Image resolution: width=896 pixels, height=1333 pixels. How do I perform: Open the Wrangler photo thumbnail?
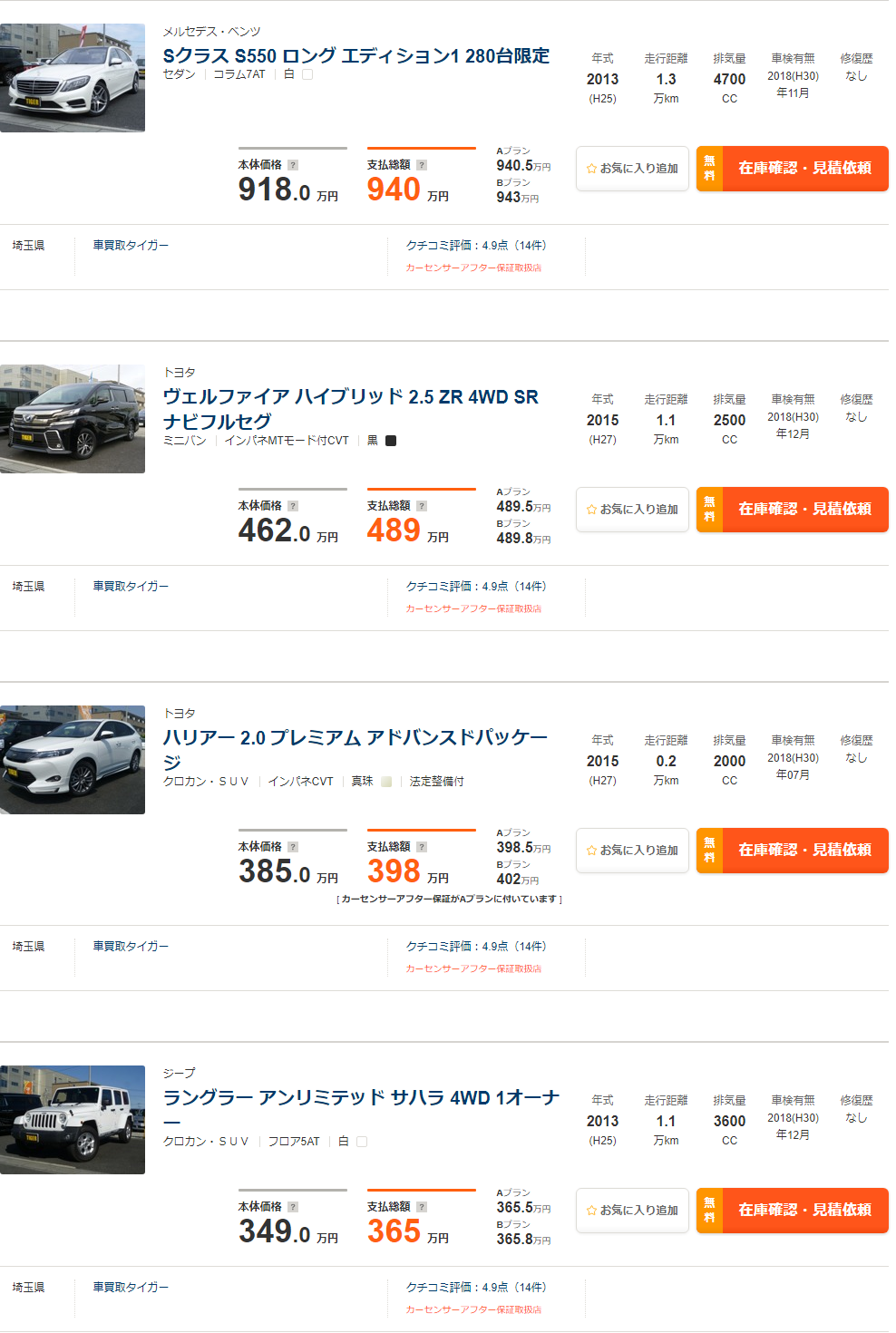pyautogui.click(x=73, y=1118)
